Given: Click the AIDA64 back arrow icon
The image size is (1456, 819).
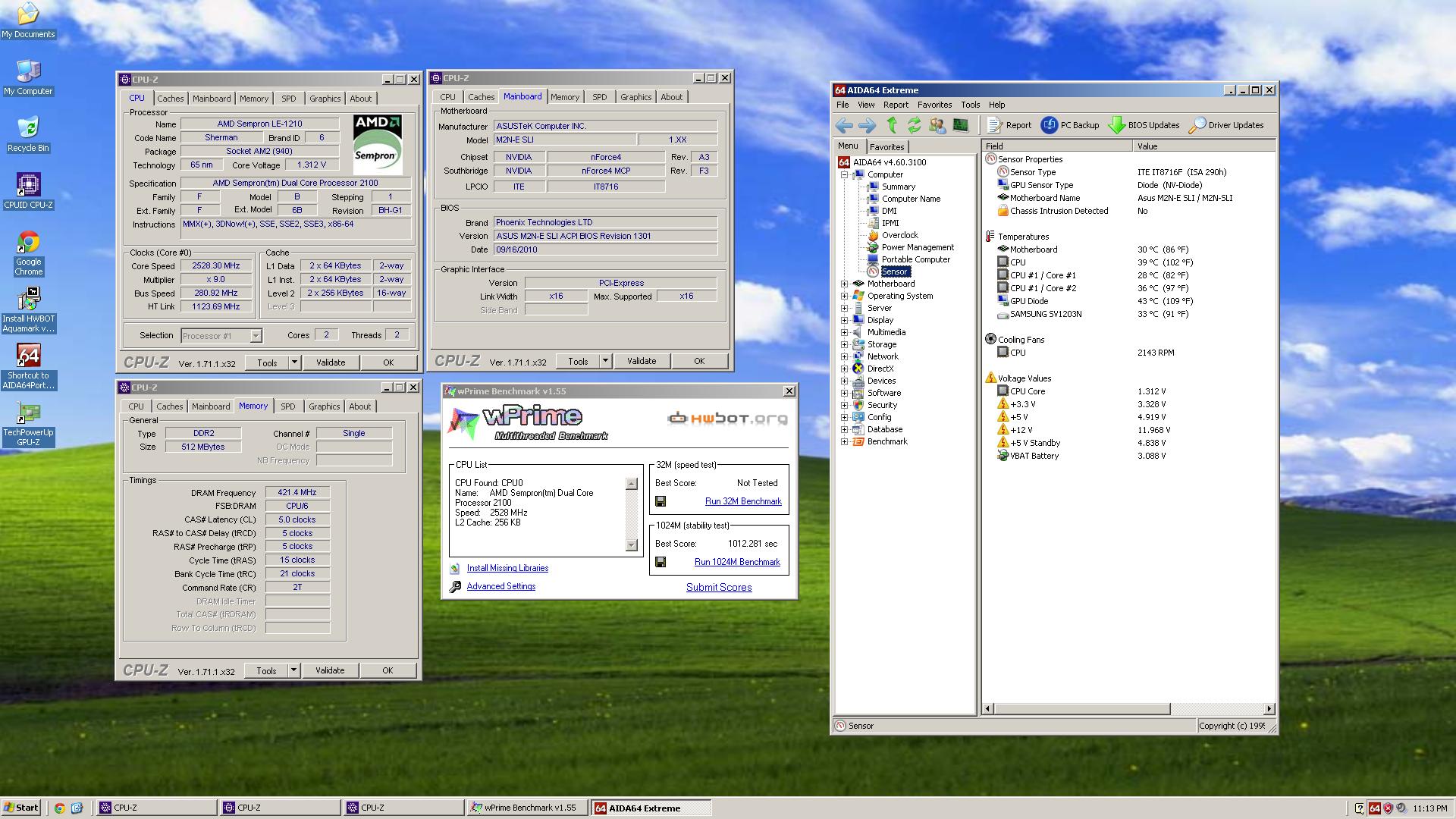Looking at the screenshot, I should click(x=844, y=125).
